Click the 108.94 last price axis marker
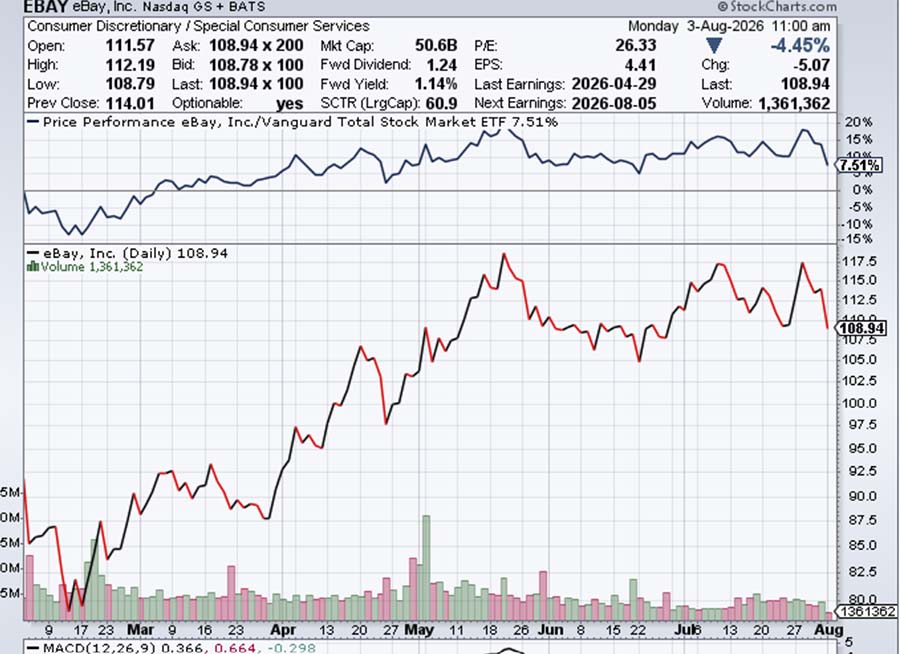The width and height of the screenshot is (900, 654). point(861,328)
